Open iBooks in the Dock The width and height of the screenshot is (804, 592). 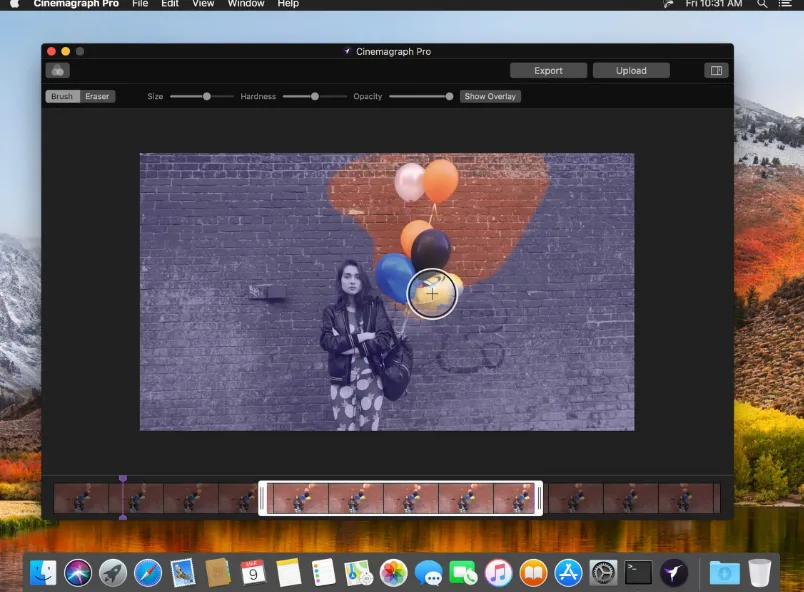tap(533, 573)
